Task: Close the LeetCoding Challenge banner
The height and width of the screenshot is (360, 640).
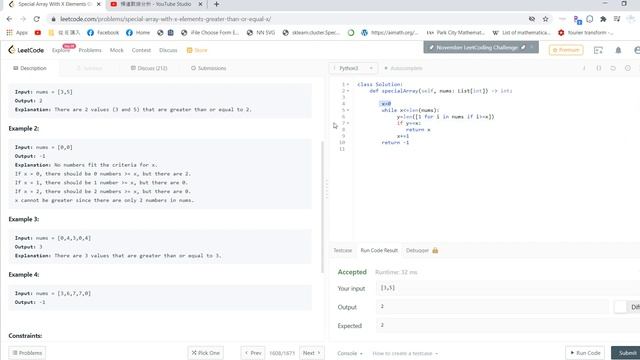Action: pos(532,47)
